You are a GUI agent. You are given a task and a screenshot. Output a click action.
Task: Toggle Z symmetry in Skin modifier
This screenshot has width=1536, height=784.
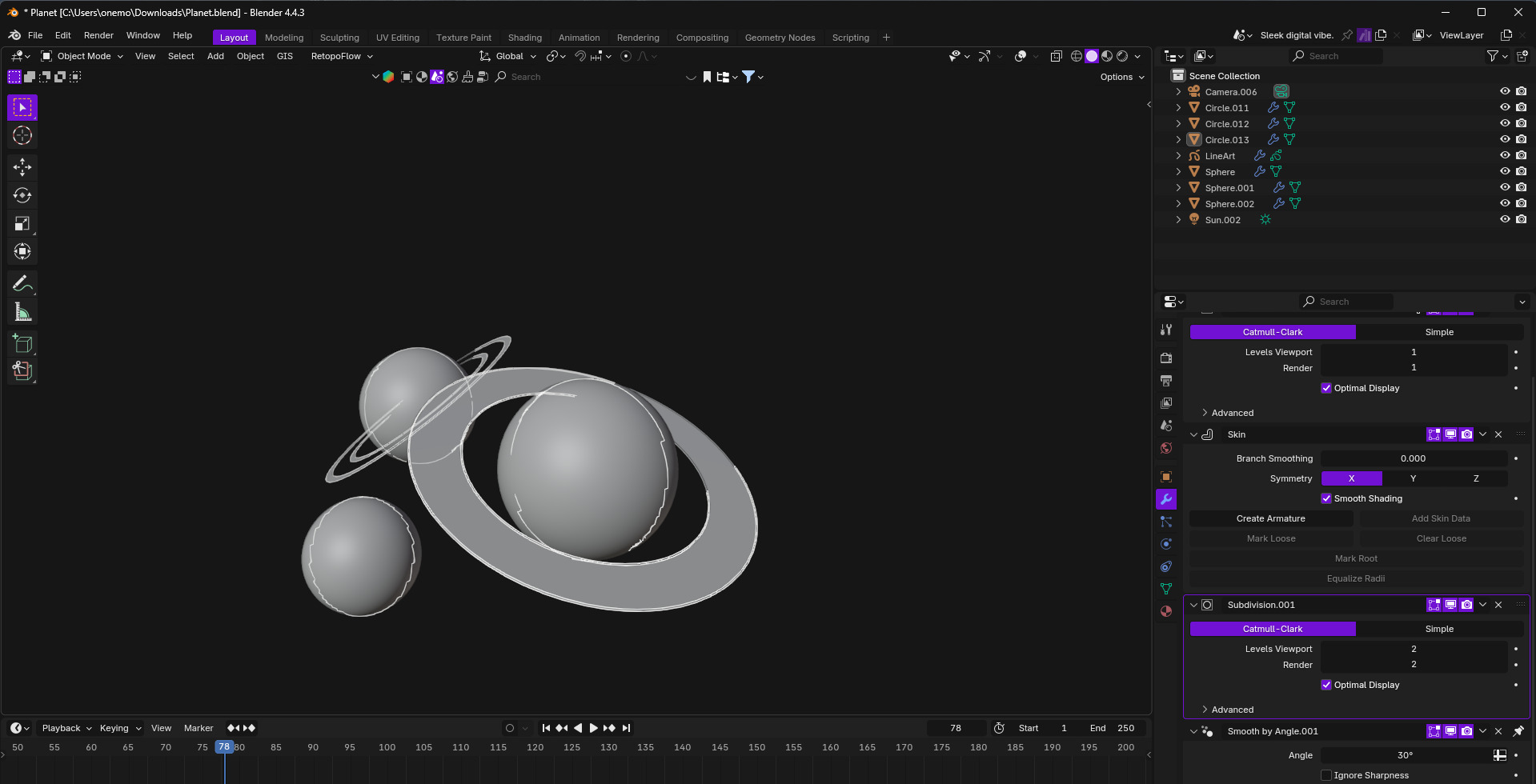coord(1476,478)
